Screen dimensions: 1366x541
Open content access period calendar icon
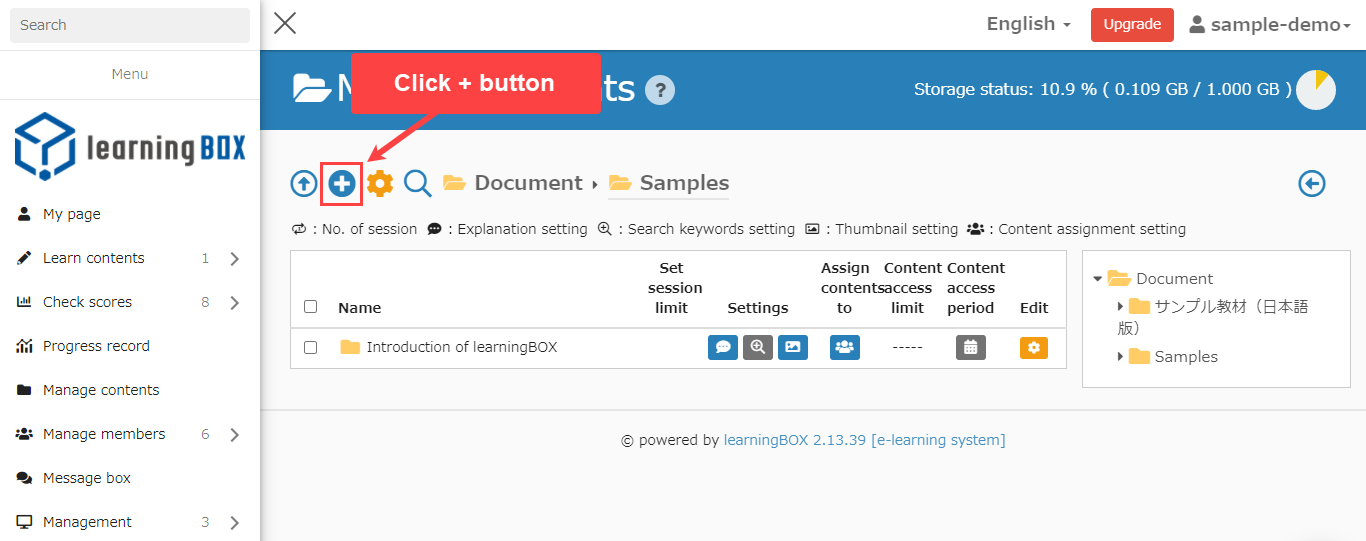971,347
